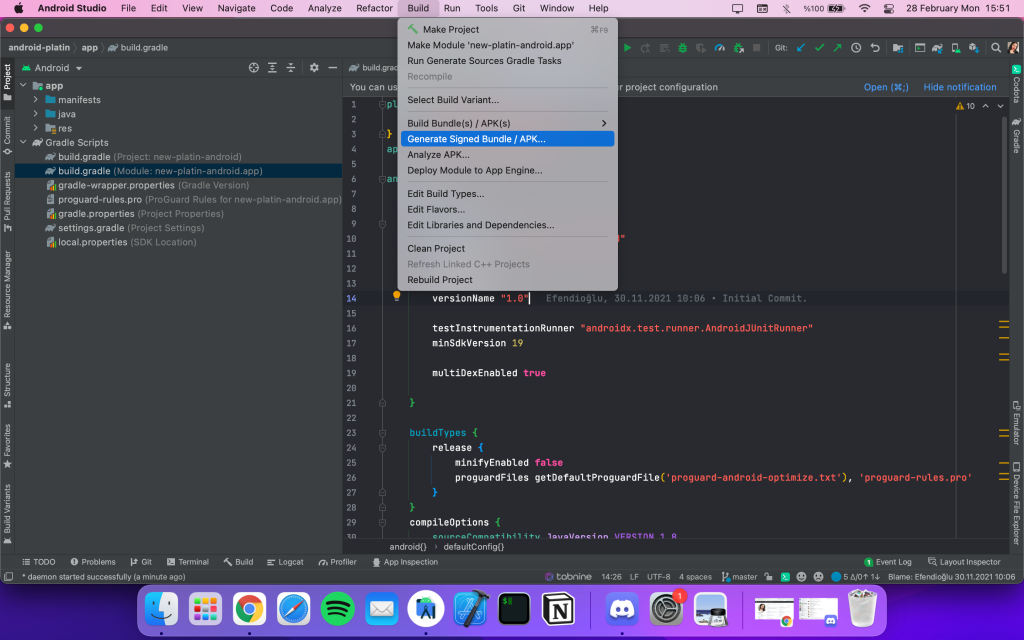Select opened file target icon in Project panel
This screenshot has width=1024, height=640.
(x=253, y=68)
